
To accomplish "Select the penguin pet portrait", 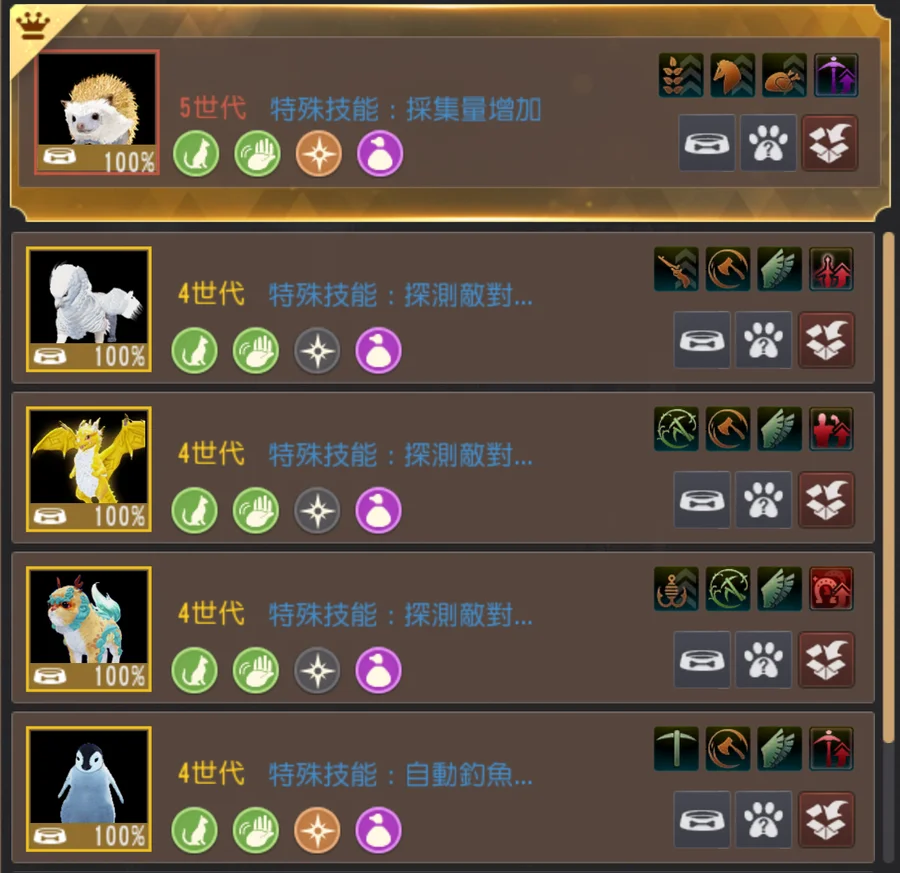I will tap(89, 789).
